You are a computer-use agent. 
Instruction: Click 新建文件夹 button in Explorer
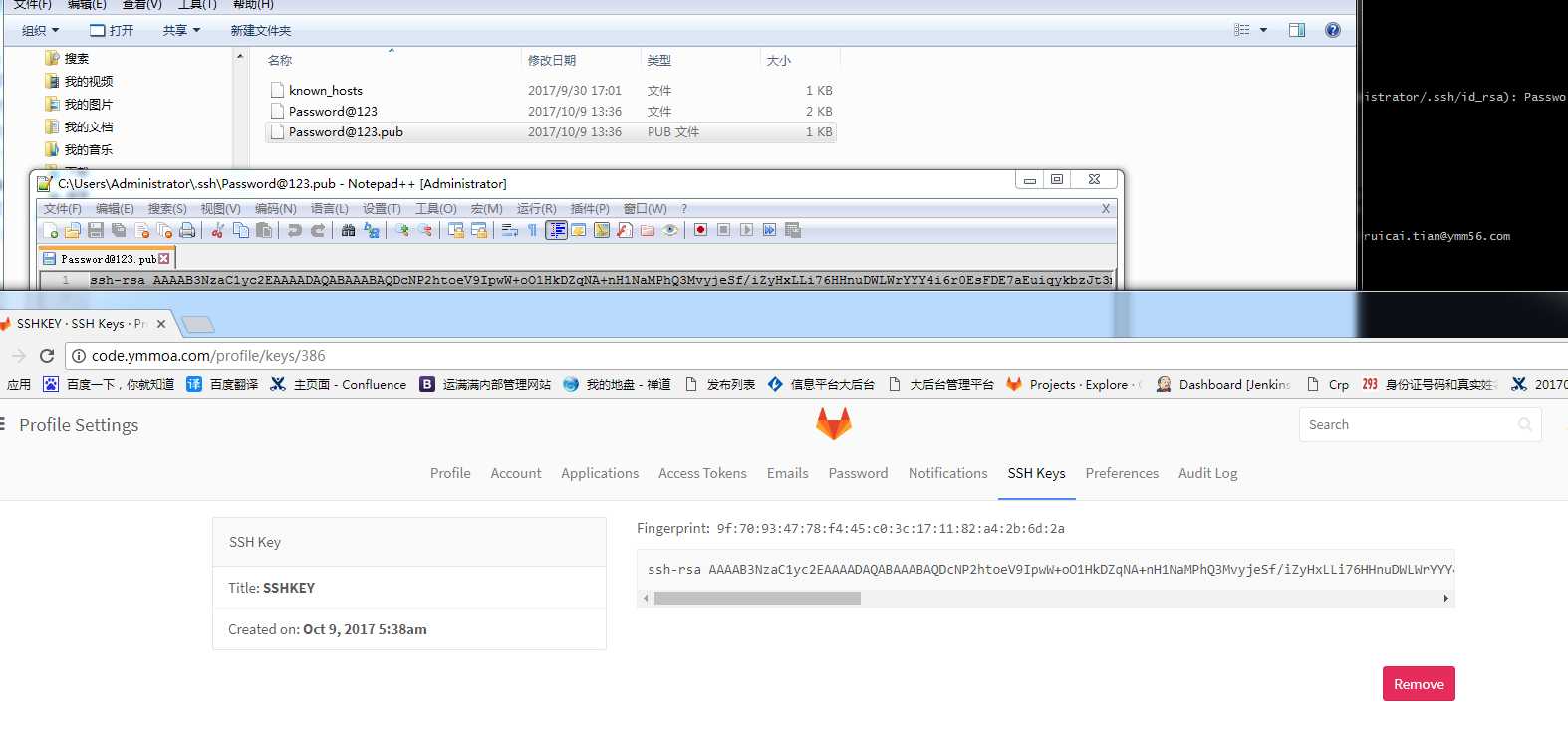261,30
